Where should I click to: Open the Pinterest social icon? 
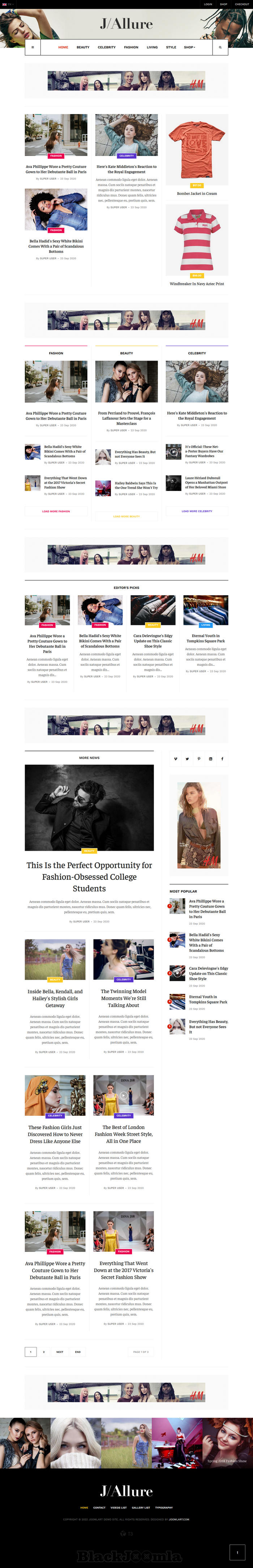199,758
